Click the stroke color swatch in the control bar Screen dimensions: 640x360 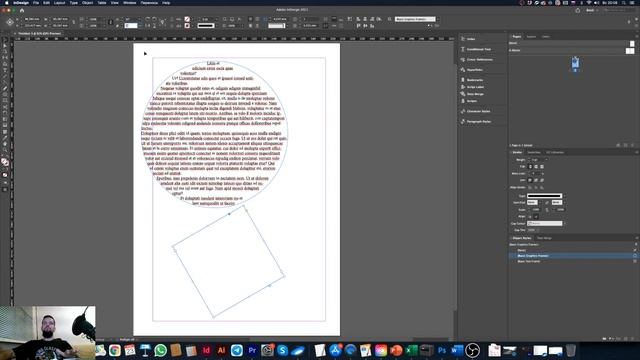[187, 26]
